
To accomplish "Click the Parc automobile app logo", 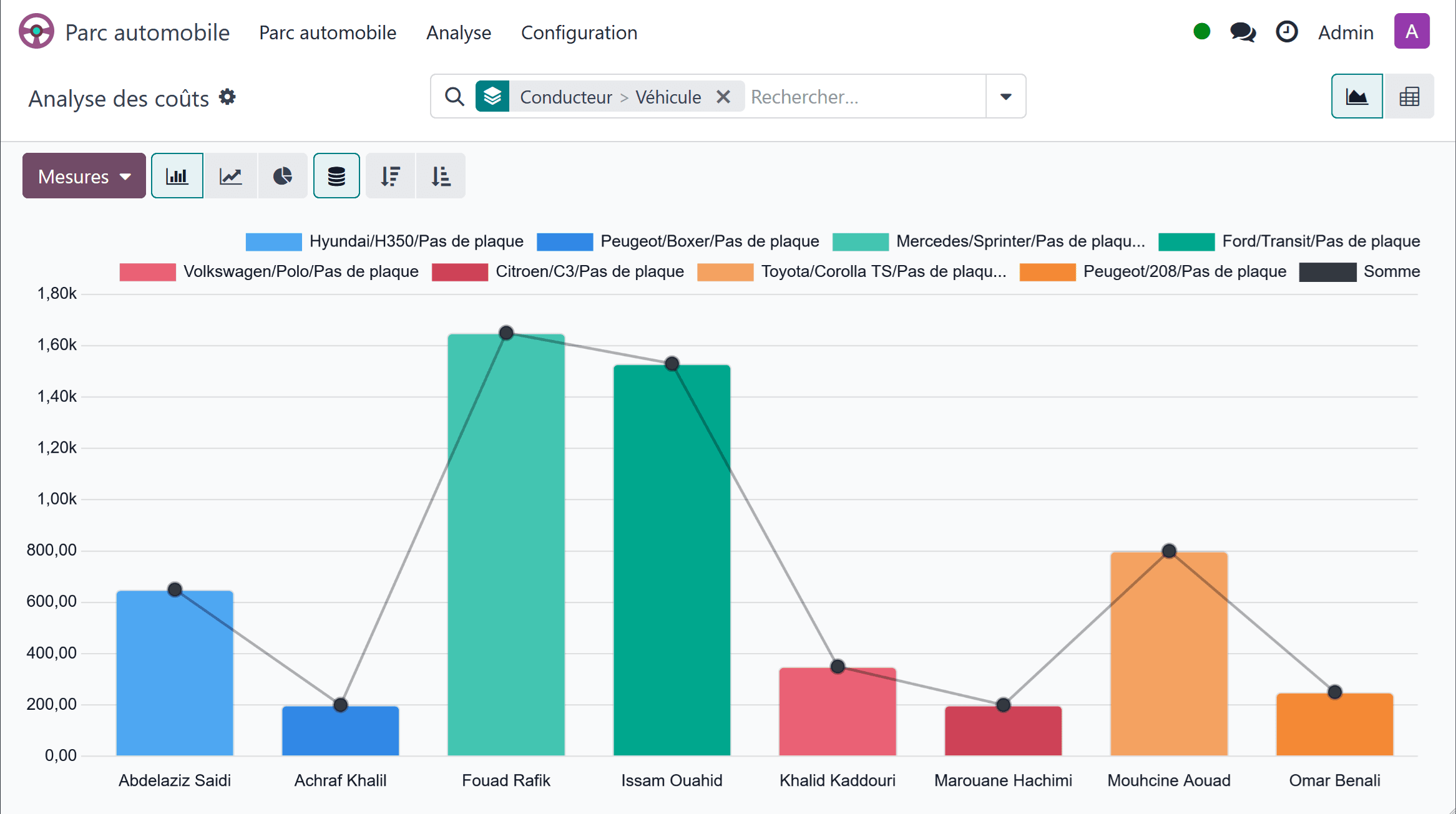I will pyautogui.click(x=36, y=31).
